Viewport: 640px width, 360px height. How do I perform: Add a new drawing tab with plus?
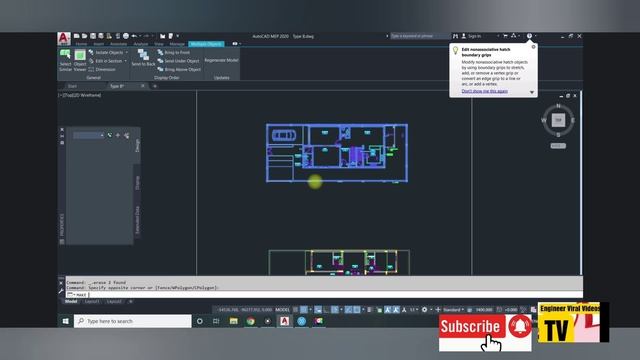click(x=155, y=86)
